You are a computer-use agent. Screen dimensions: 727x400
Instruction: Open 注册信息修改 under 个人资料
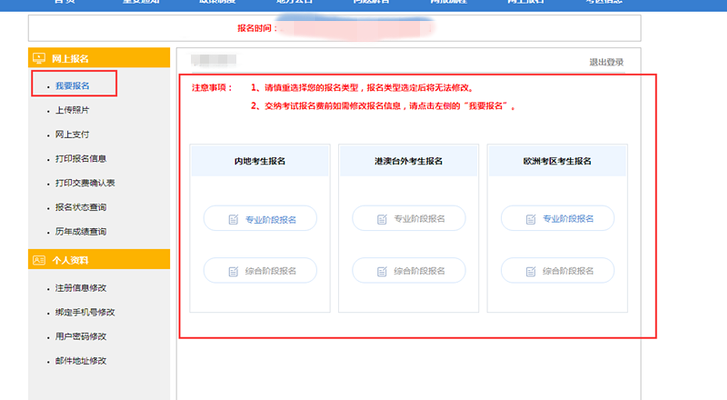tap(81, 288)
